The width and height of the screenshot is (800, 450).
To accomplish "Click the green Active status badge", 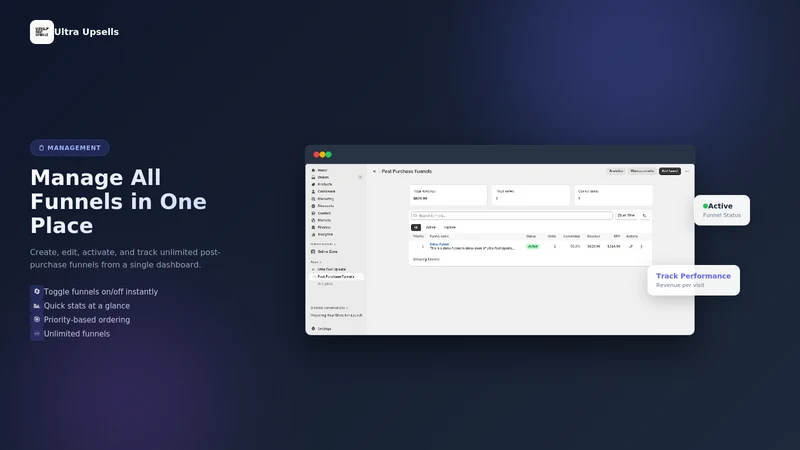I will 533,246.
